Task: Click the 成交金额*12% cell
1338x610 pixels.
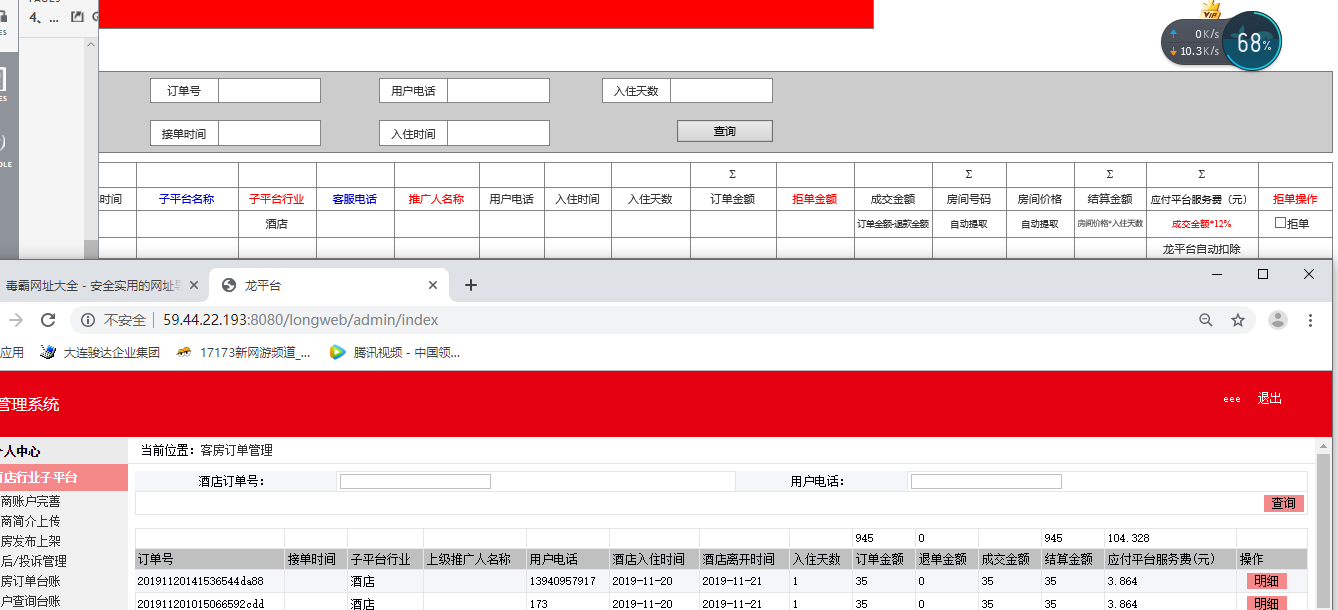Action: point(1201,224)
